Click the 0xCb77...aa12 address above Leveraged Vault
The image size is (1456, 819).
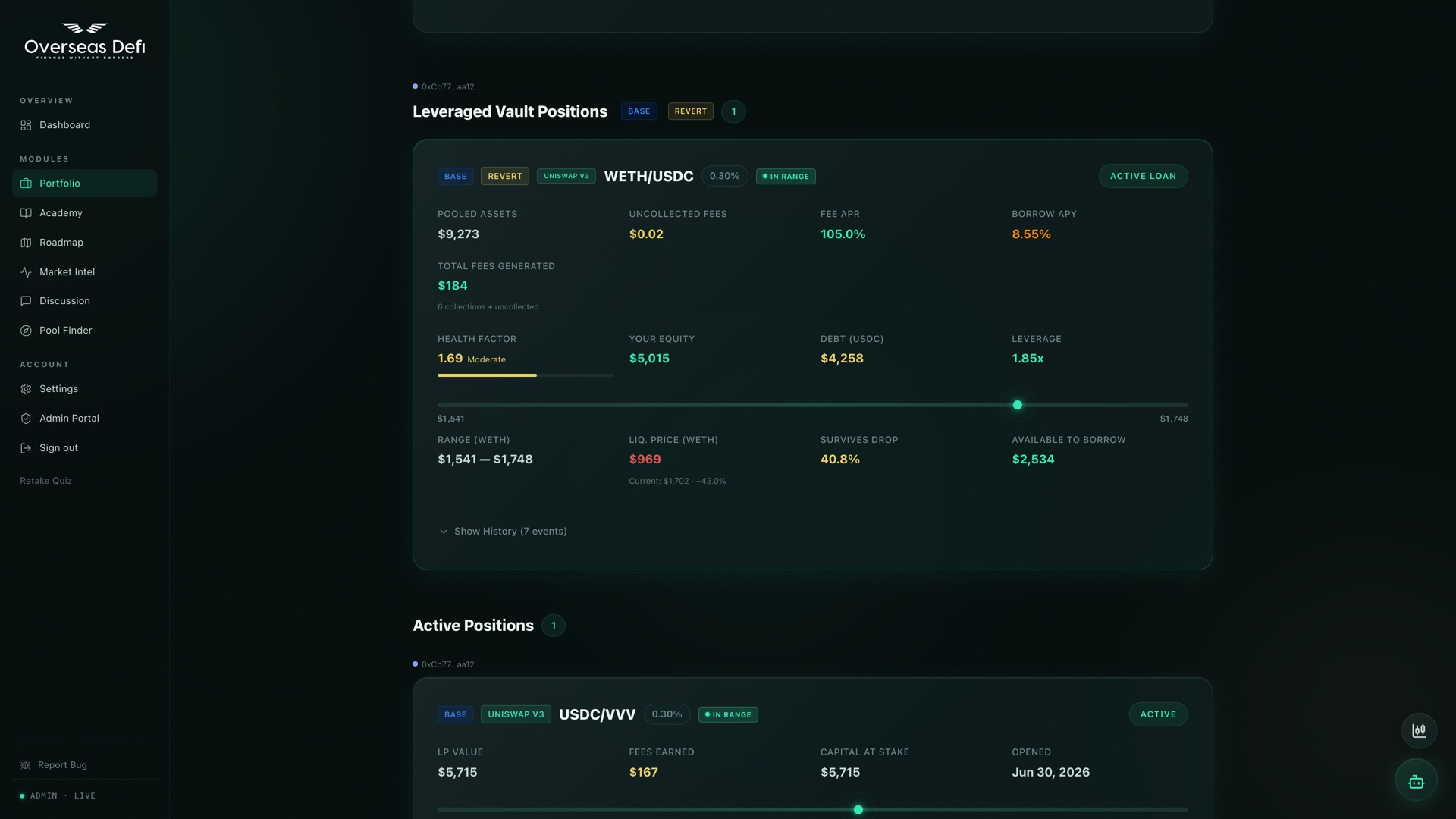pyautogui.click(x=447, y=87)
